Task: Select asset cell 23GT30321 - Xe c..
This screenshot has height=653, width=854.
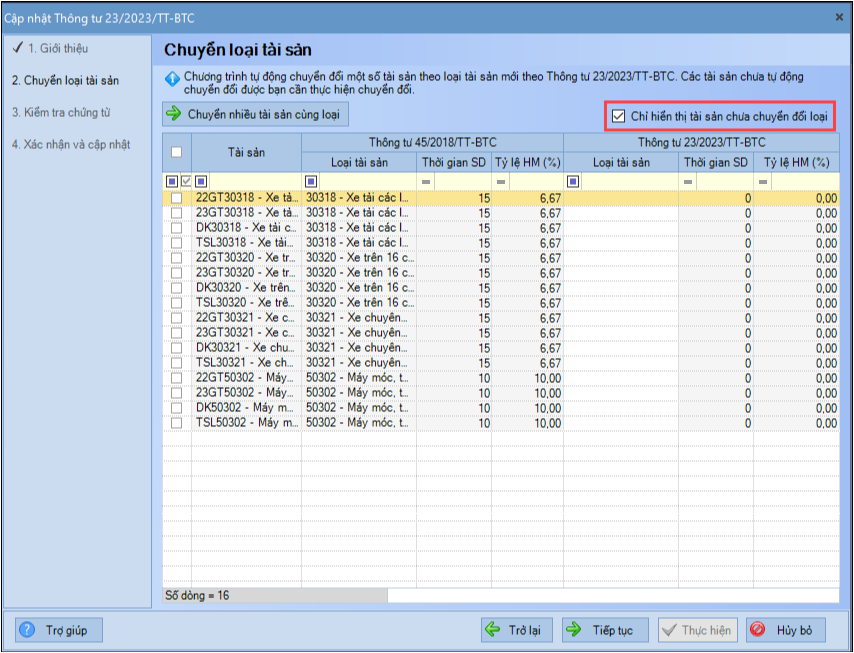Action: [x=247, y=333]
